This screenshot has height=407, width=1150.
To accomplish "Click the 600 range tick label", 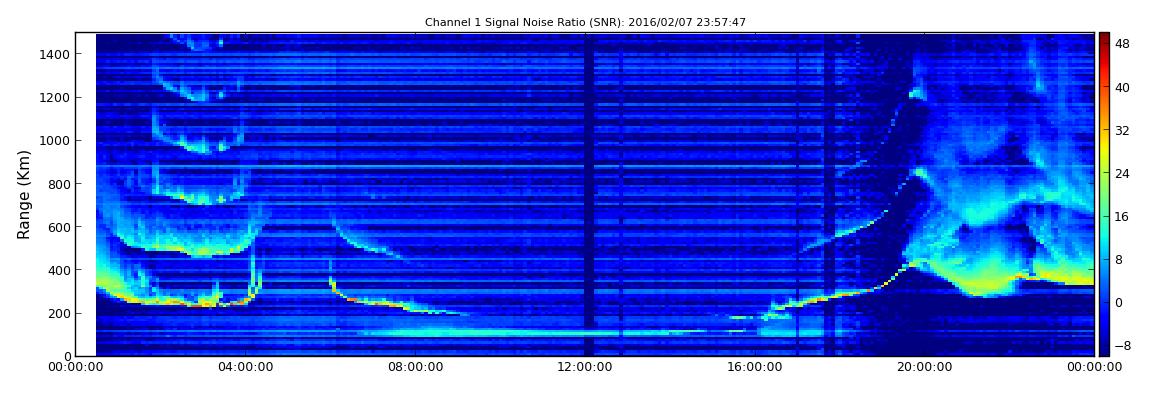I will 59,227.
